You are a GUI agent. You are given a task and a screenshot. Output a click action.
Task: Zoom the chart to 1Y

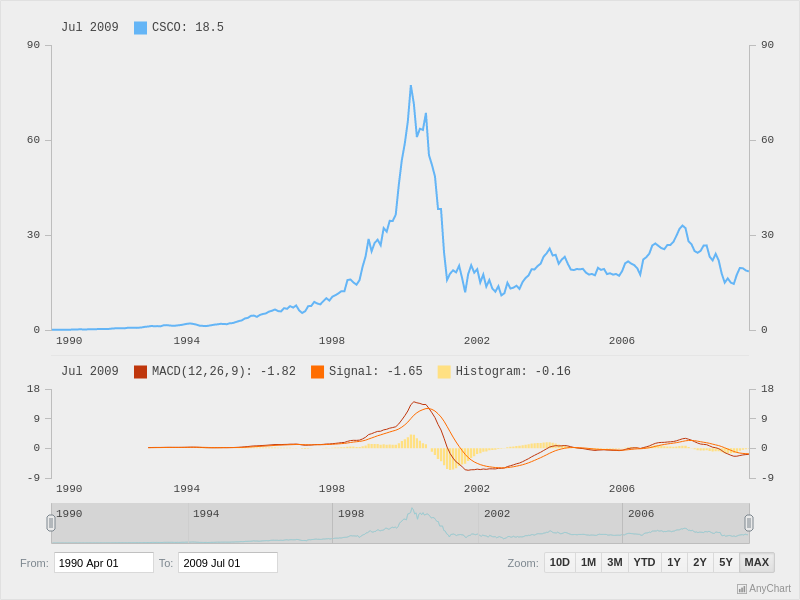tap(674, 562)
